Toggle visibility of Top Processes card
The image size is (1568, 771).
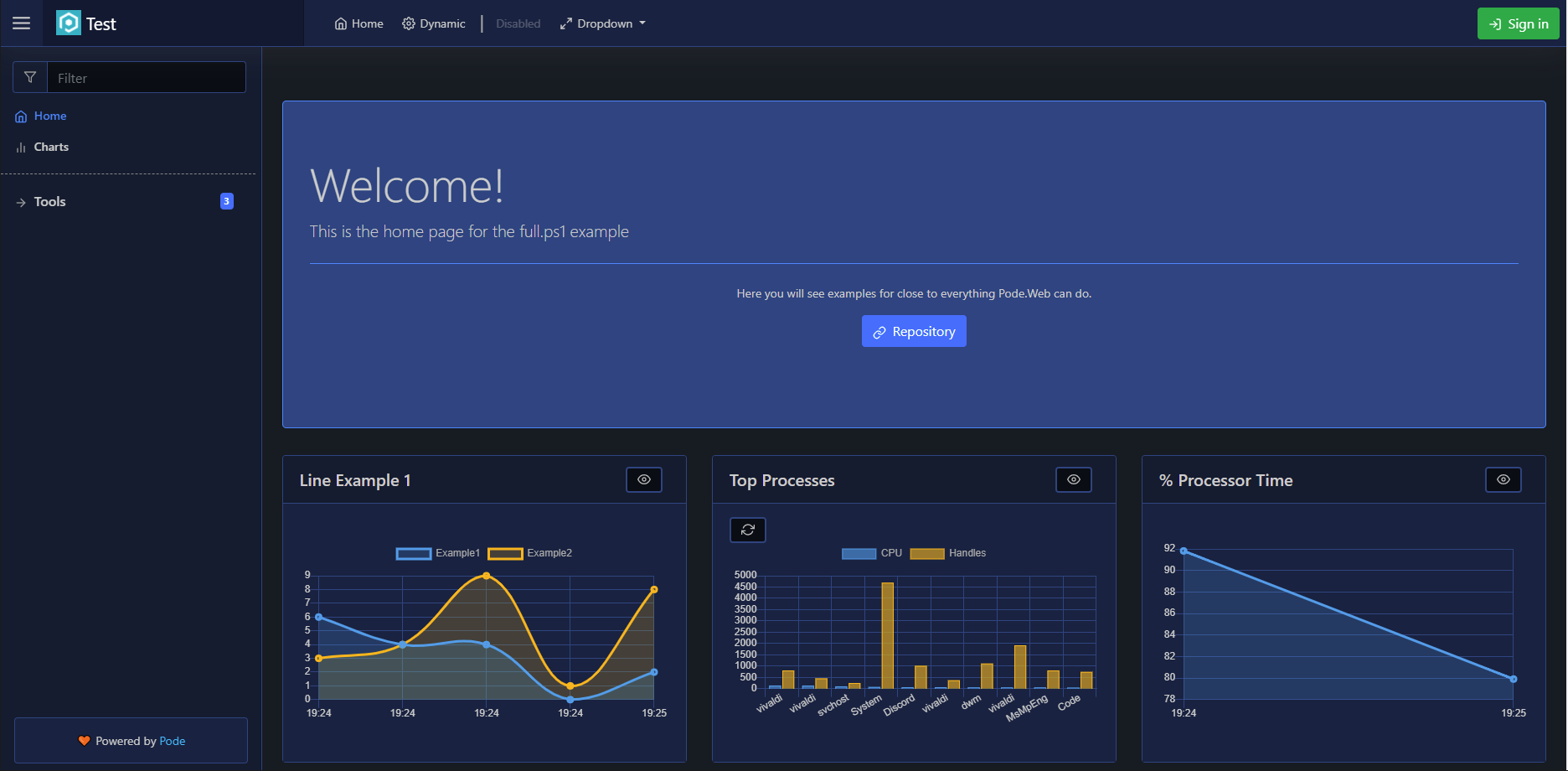(1074, 479)
